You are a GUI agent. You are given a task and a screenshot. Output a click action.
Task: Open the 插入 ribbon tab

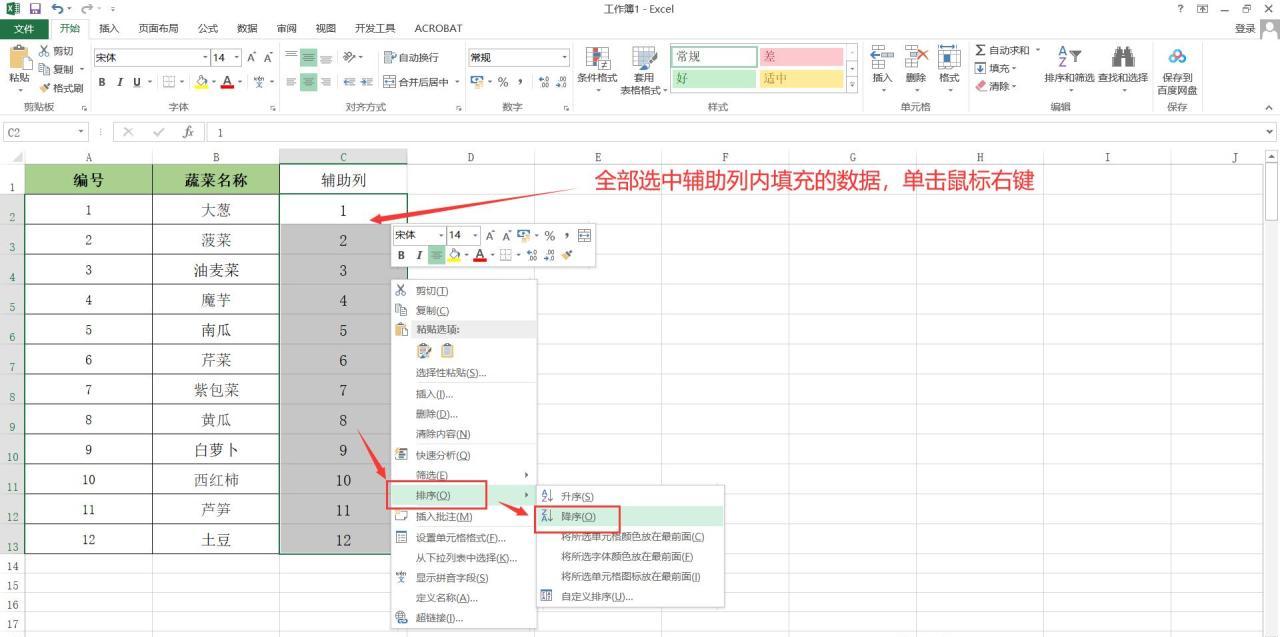tap(109, 28)
